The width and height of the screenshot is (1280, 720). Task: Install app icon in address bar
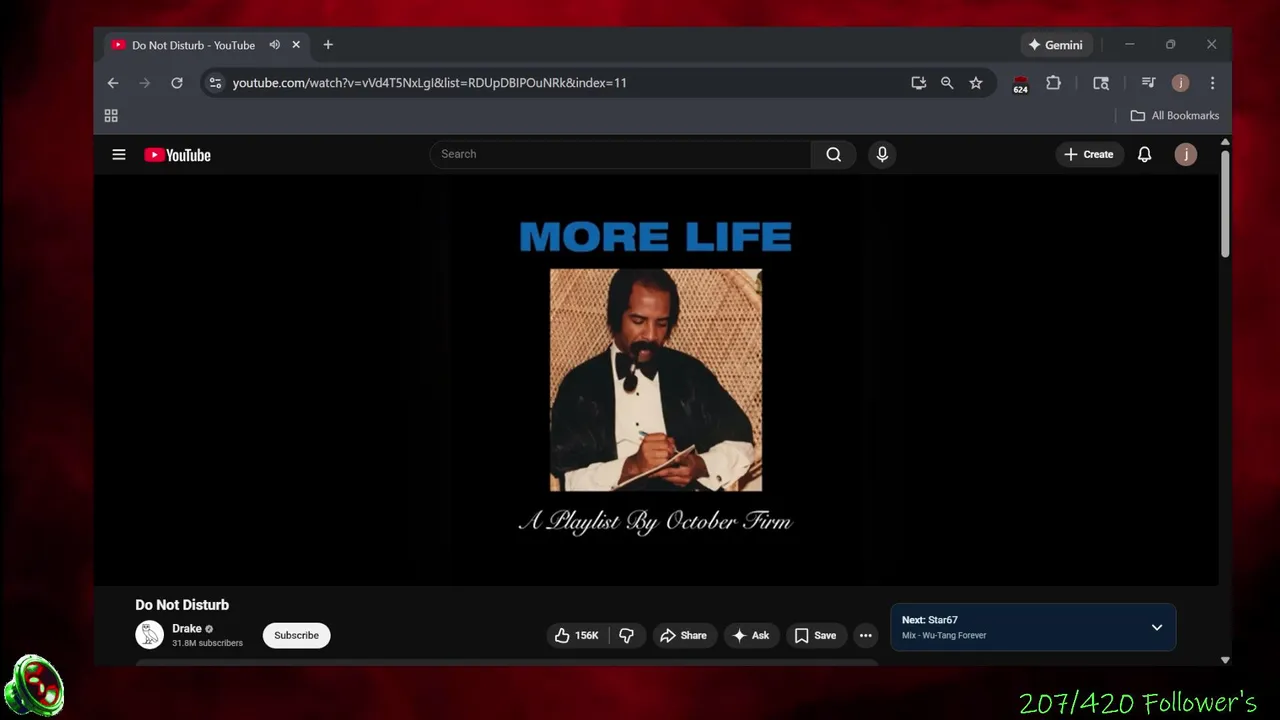click(918, 83)
